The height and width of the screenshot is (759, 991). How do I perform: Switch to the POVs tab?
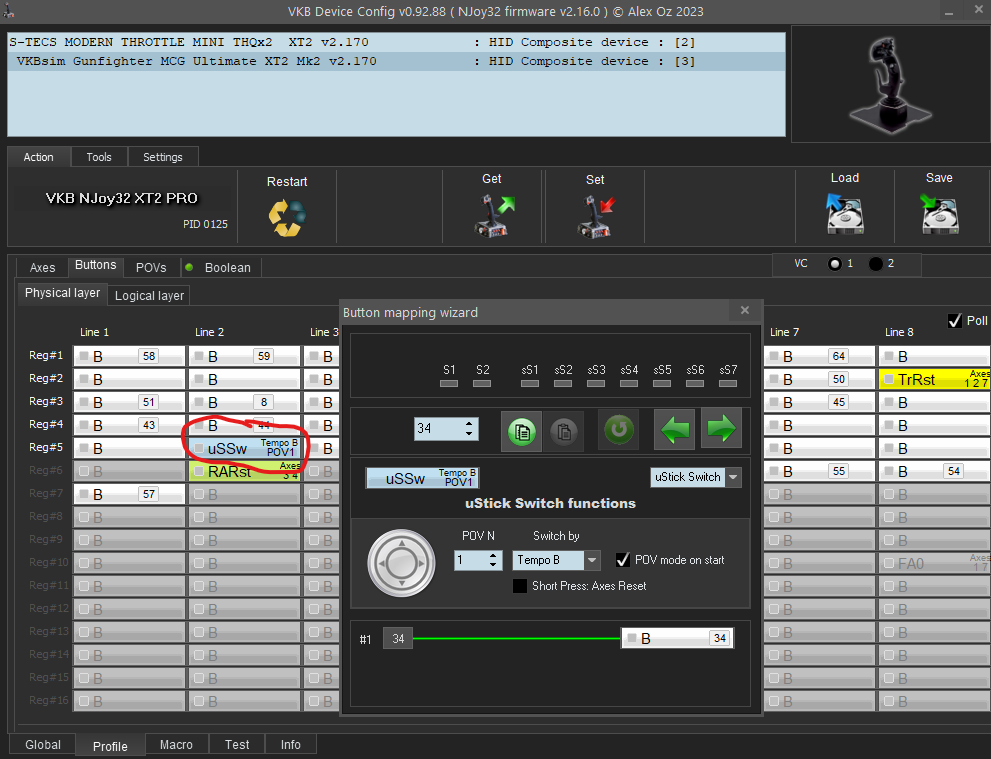pos(151,267)
